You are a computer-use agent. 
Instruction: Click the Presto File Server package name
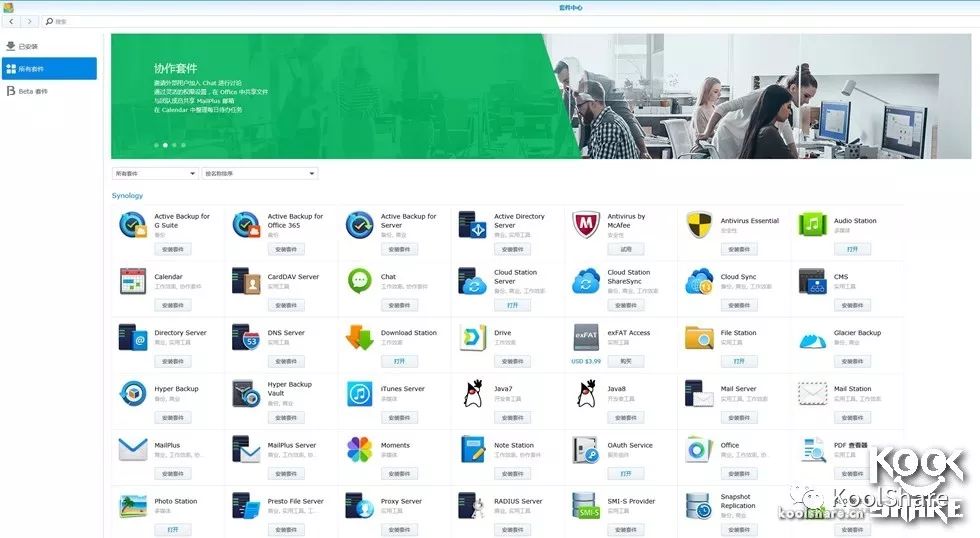296,501
